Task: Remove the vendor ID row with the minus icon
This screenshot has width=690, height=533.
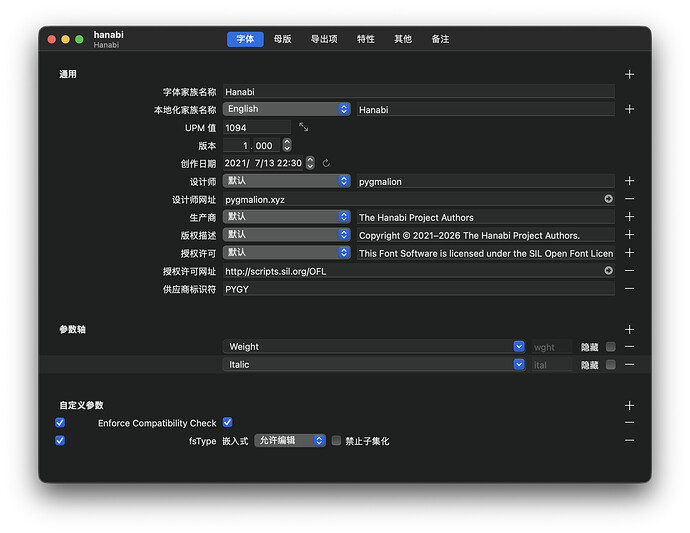Action: tap(629, 289)
